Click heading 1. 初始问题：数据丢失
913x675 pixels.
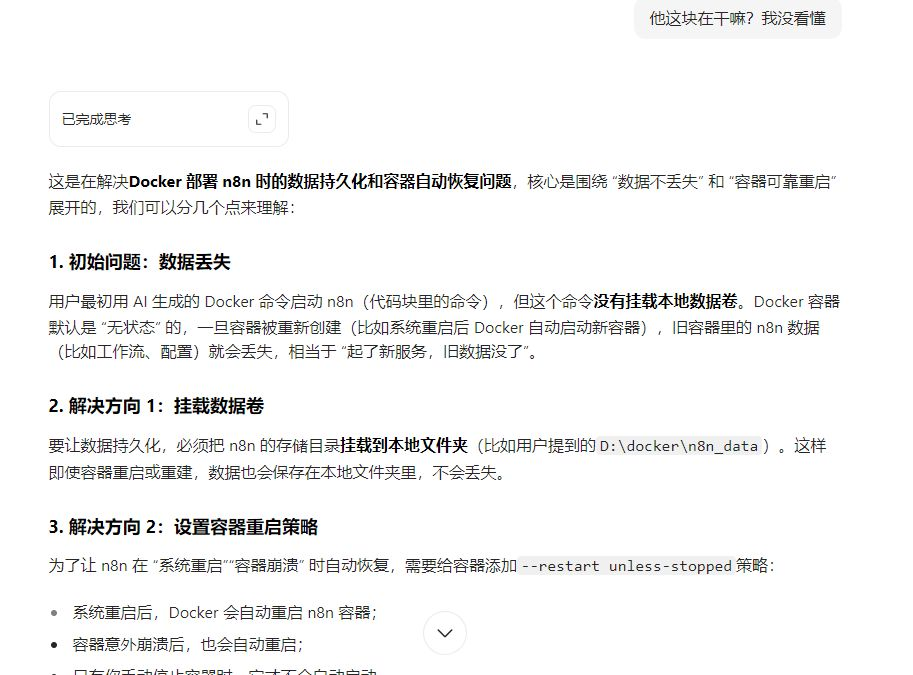tap(140, 262)
